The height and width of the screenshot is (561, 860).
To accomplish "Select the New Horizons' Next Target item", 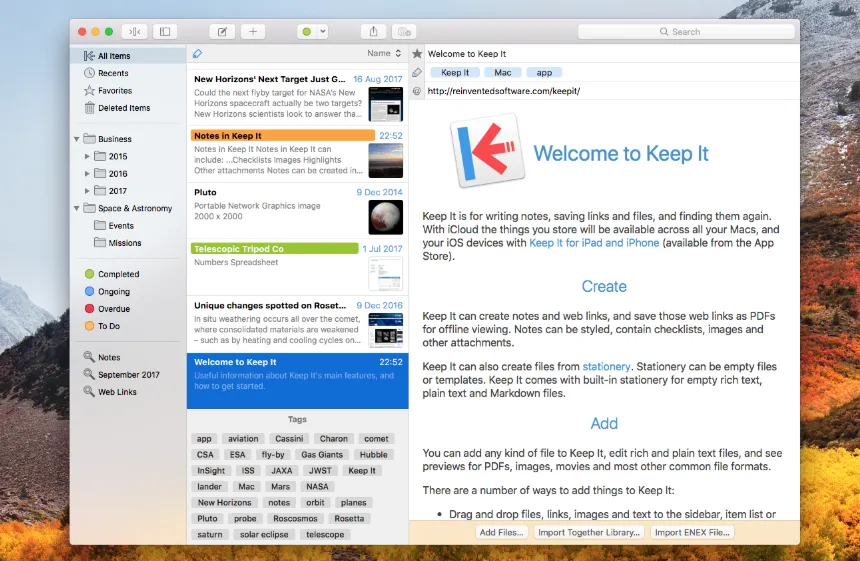I will point(298,97).
